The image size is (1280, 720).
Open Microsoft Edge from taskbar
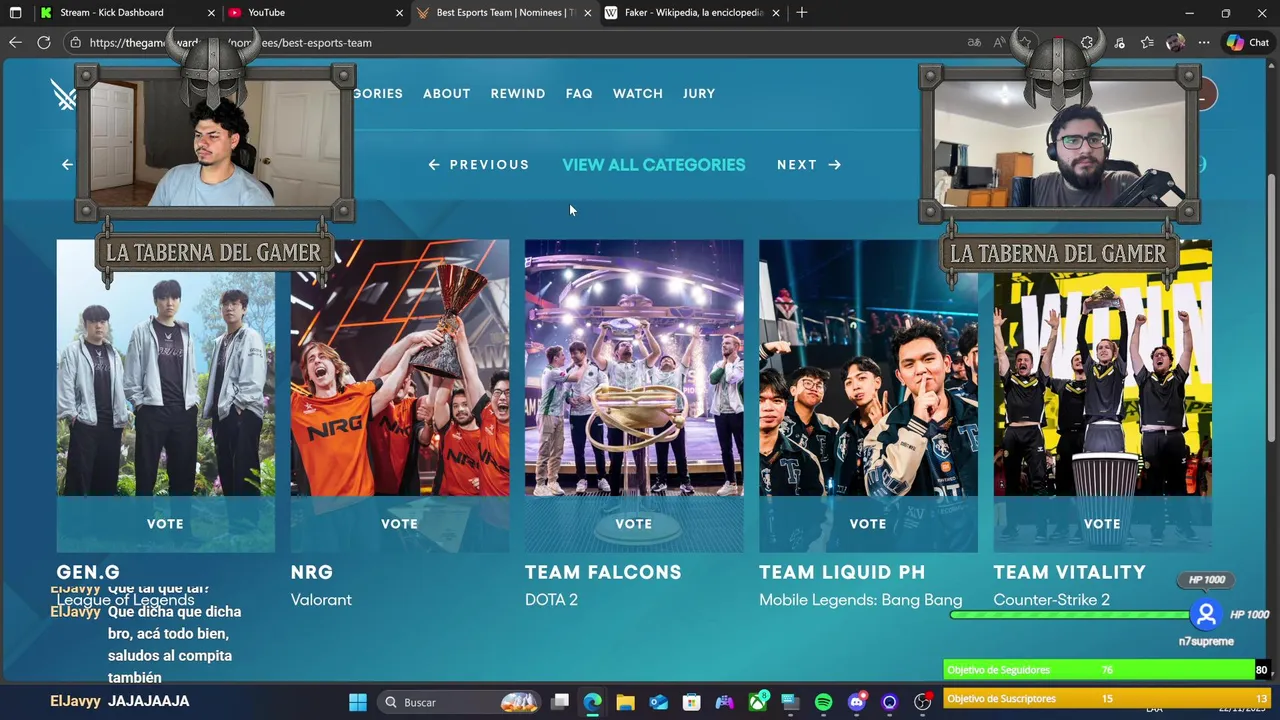(x=593, y=702)
